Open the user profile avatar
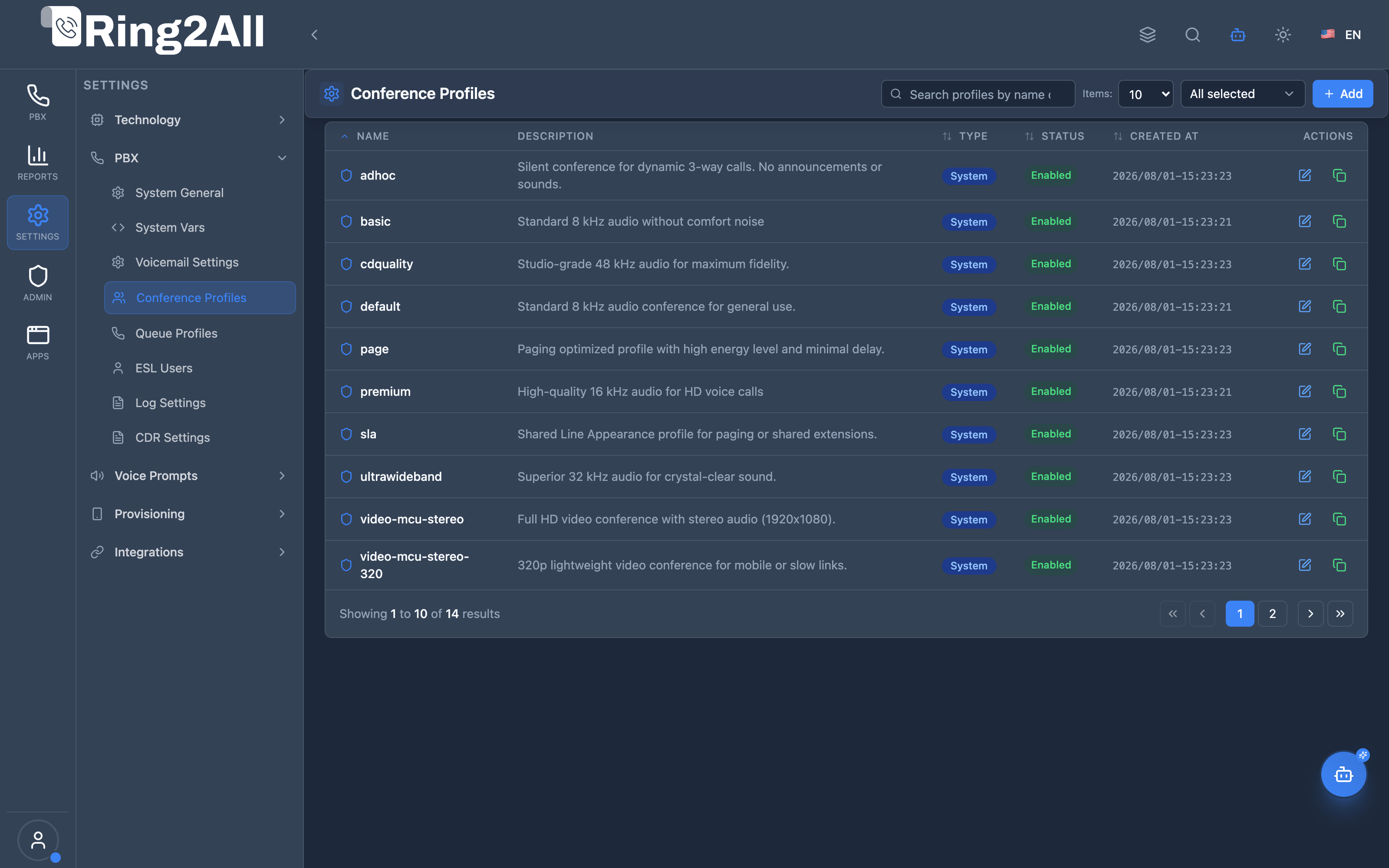Image resolution: width=1389 pixels, height=868 pixels. [38, 840]
